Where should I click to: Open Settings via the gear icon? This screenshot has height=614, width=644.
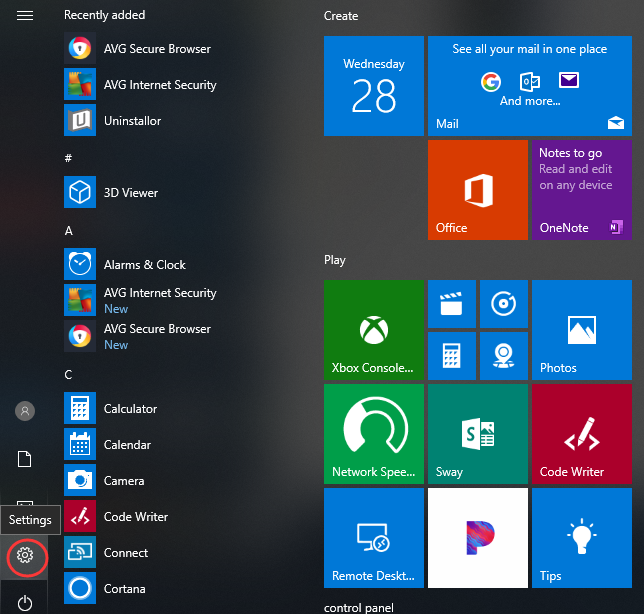(x=25, y=556)
